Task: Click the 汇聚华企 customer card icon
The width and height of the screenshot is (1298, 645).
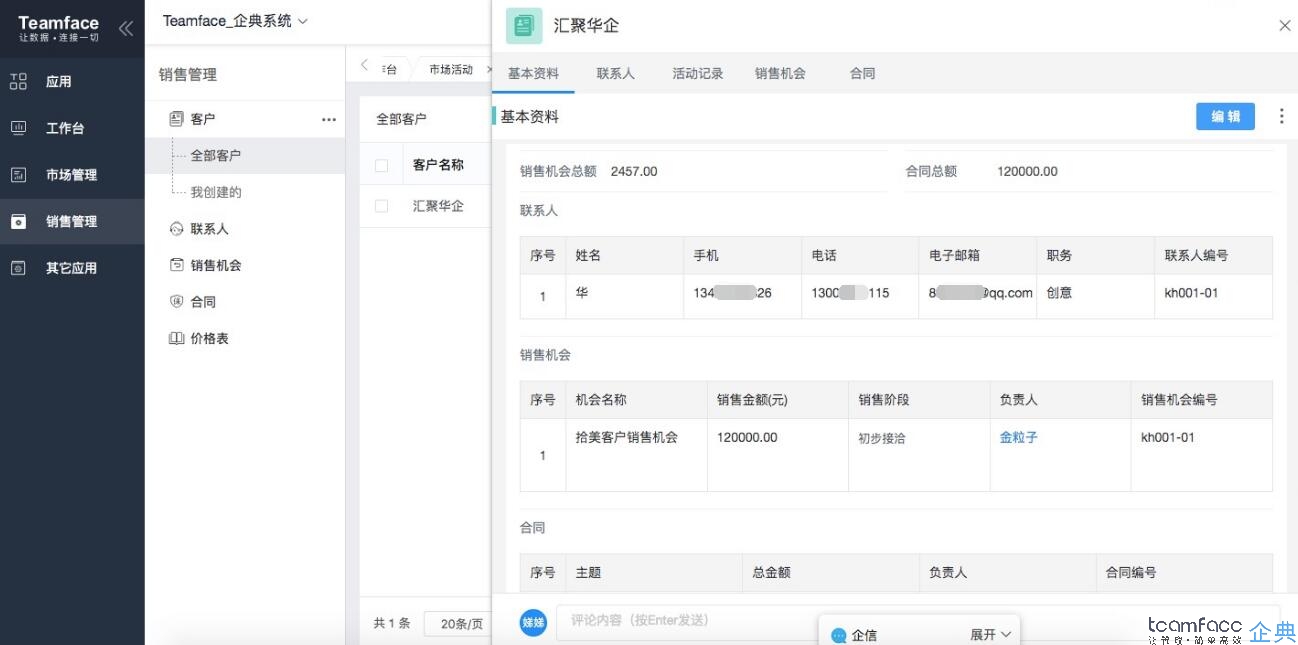Action: [x=524, y=26]
